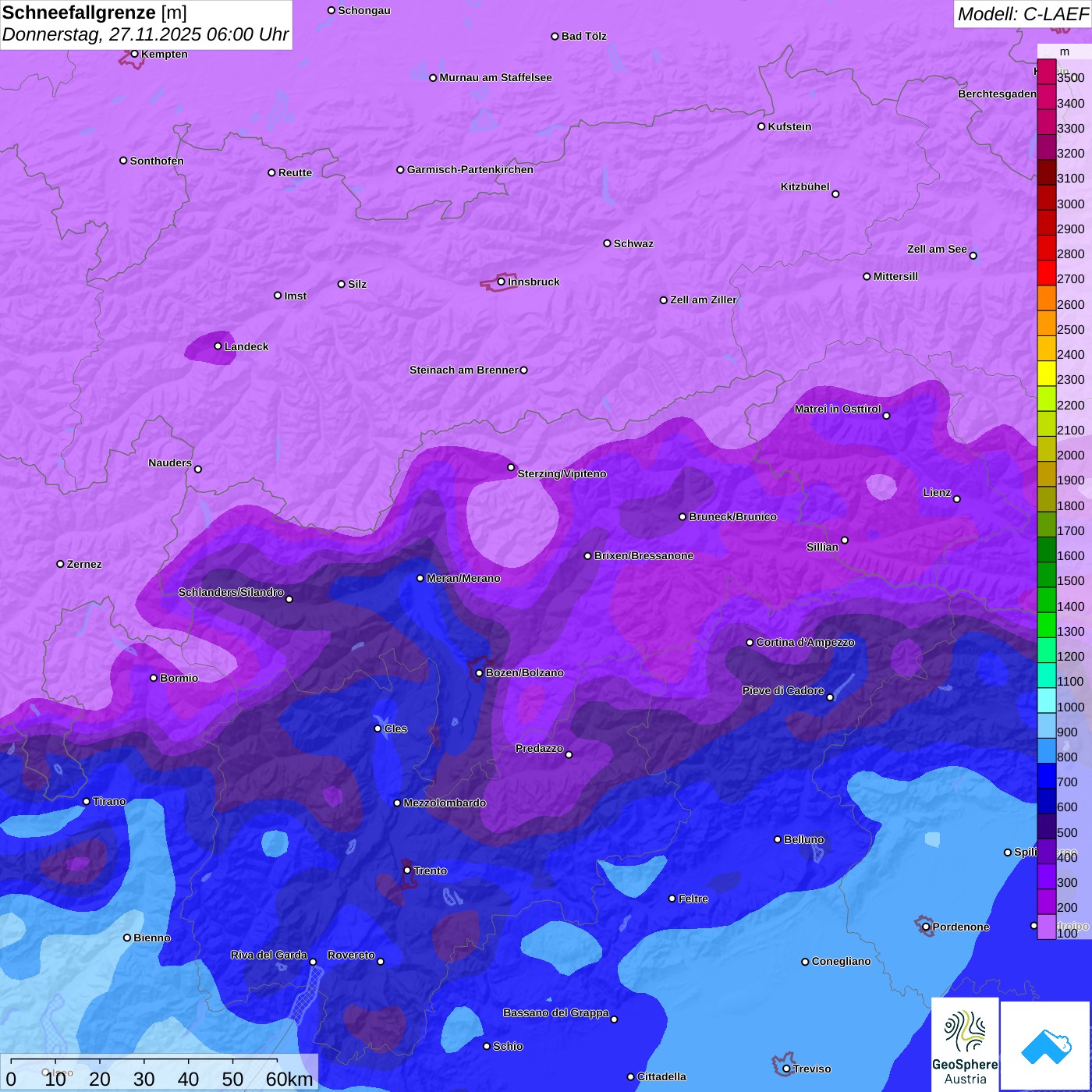Select the Feltre city marker dot

(x=672, y=899)
